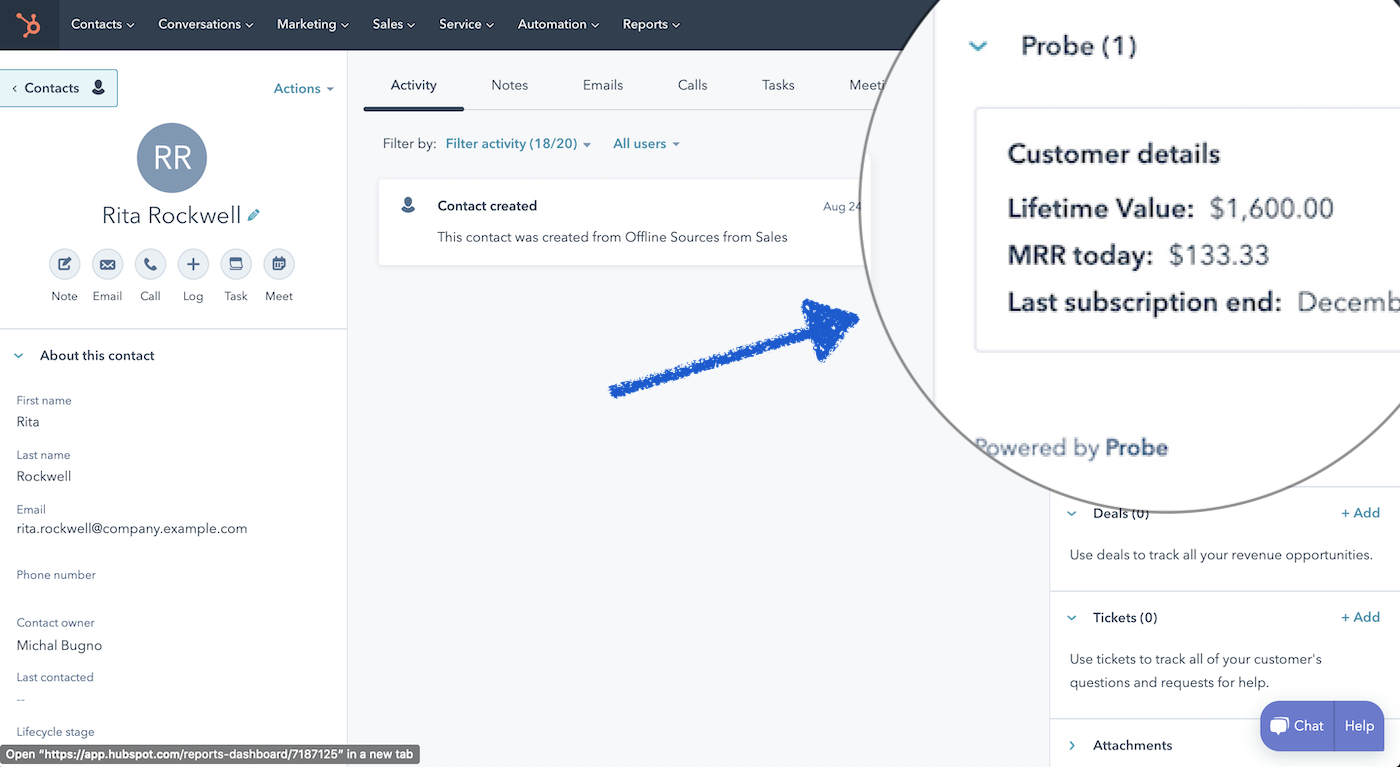Click the Task icon button
The width and height of the screenshot is (1400, 767).
click(x=236, y=265)
